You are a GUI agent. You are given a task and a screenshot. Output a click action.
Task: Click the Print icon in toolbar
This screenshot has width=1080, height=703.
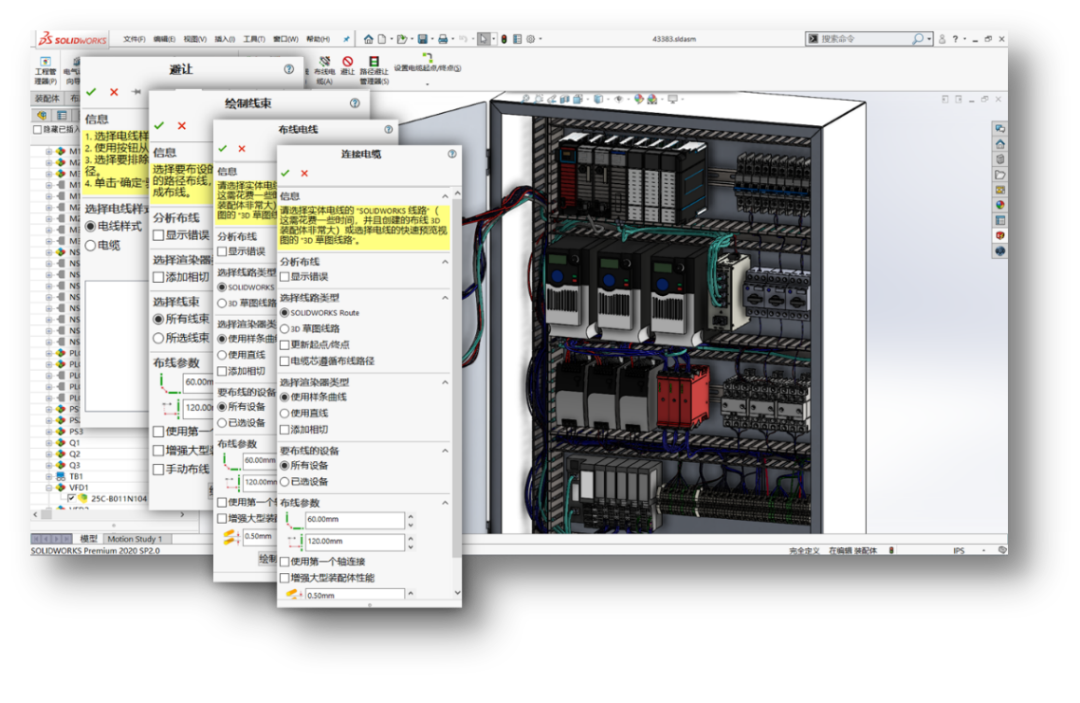pos(442,39)
